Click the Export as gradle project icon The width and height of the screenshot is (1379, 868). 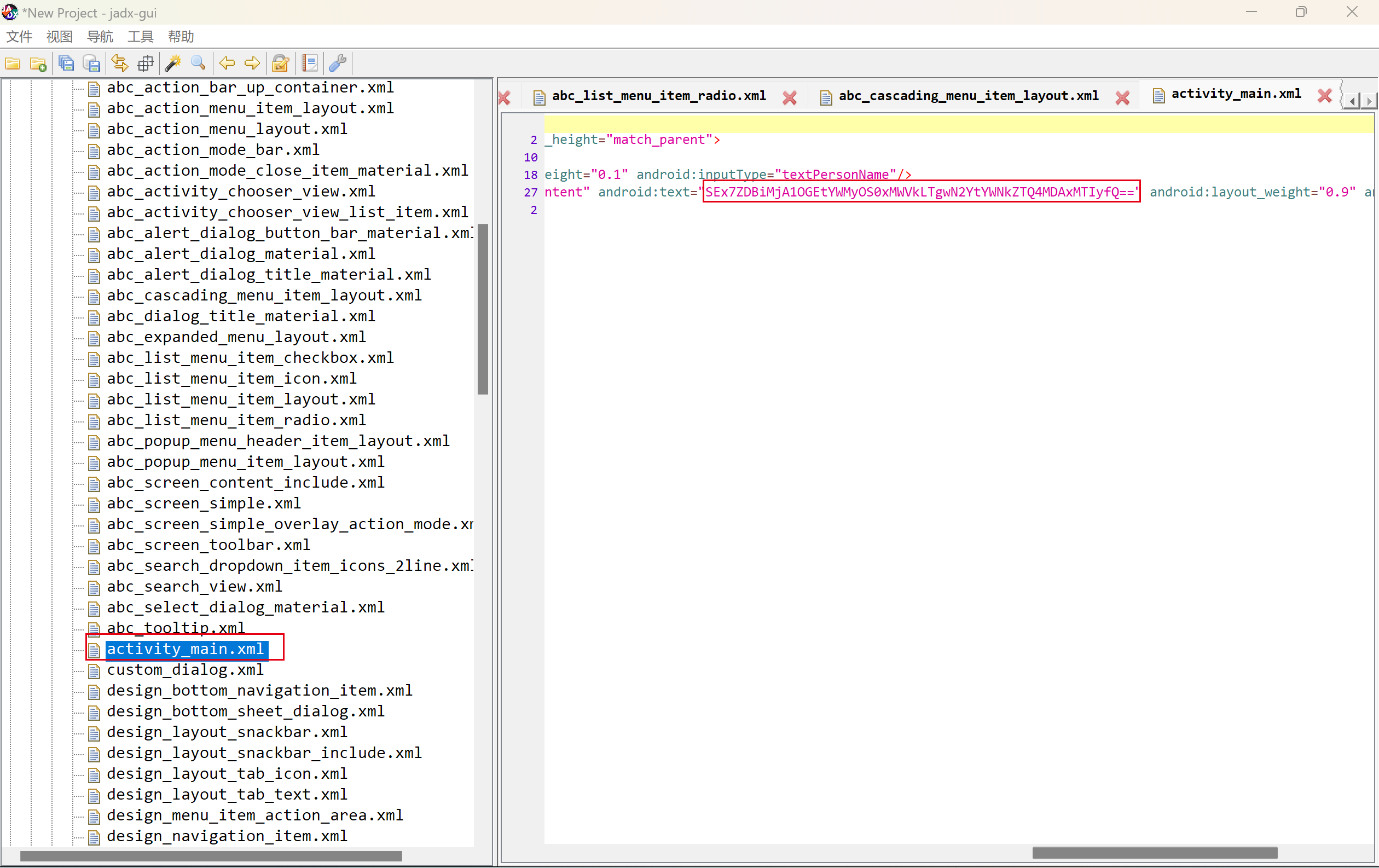coord(91,63)
